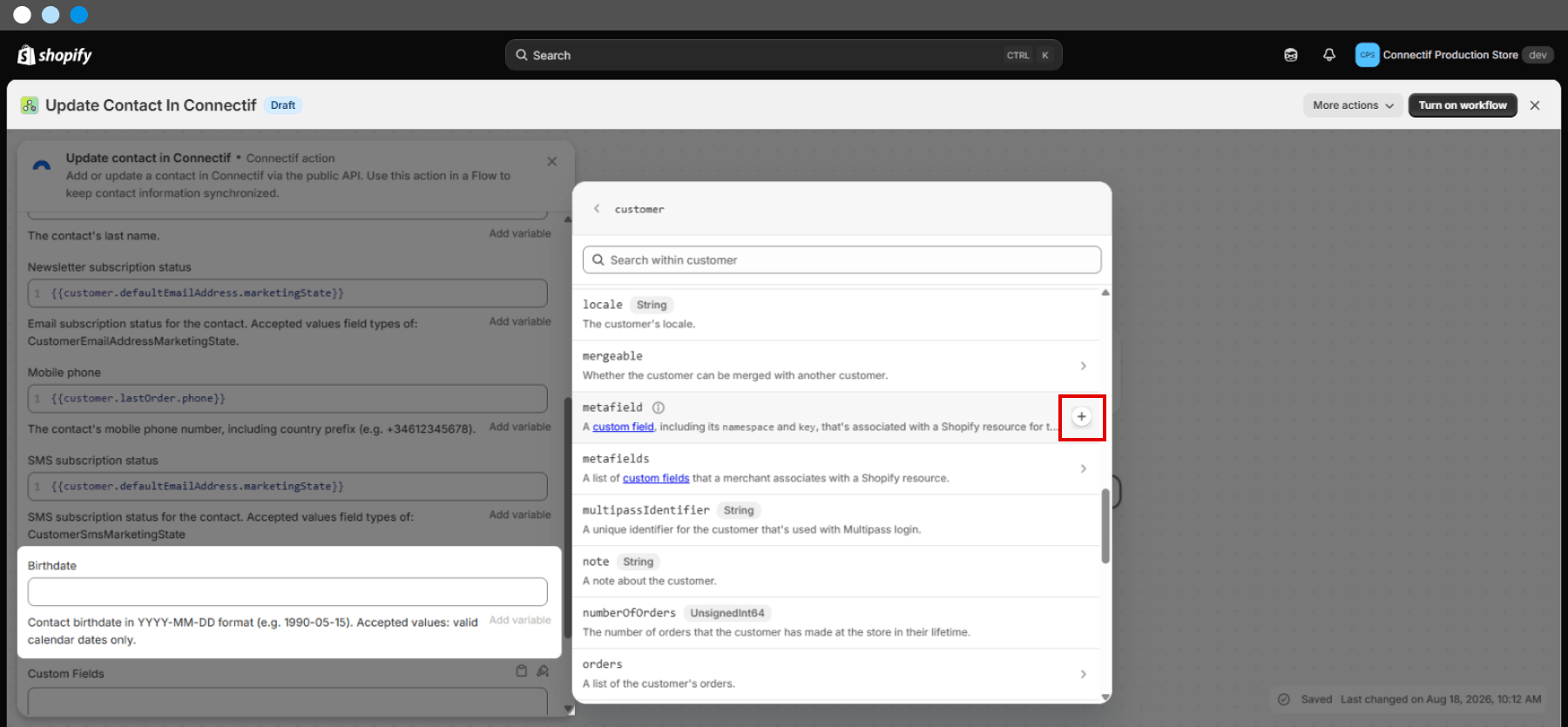
Task: Click the search magnifier icon in top bar
Action: point(522,55)
